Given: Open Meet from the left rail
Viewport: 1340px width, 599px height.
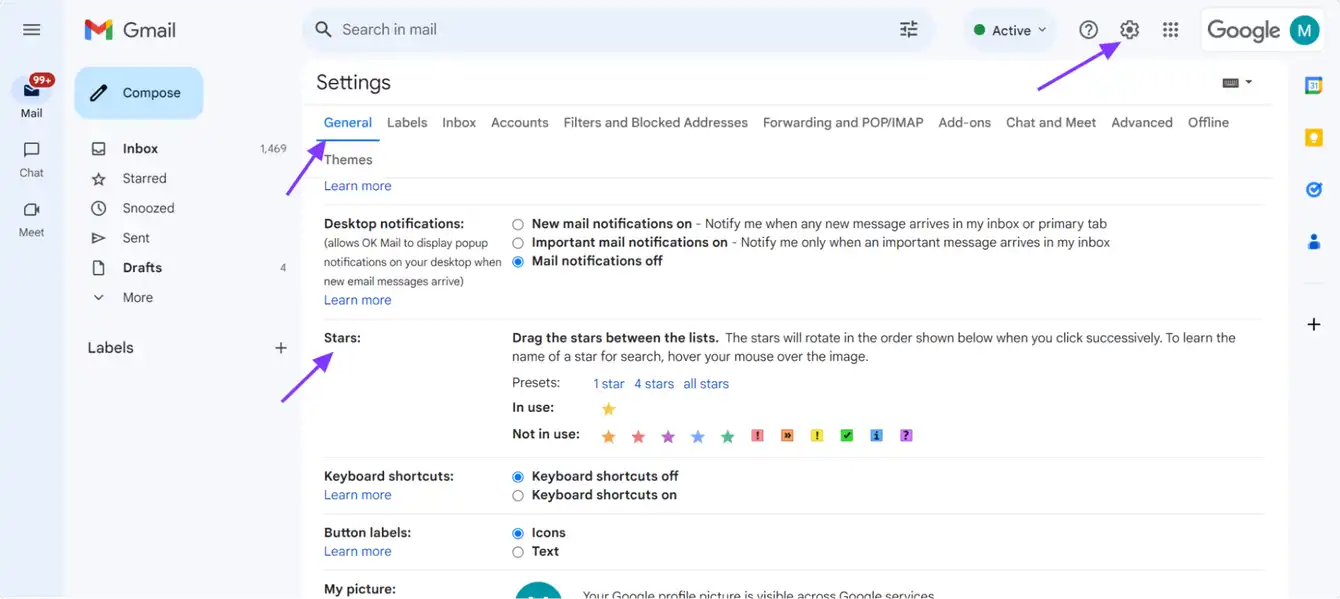Looking at the screenshot, I should (32, 219).
